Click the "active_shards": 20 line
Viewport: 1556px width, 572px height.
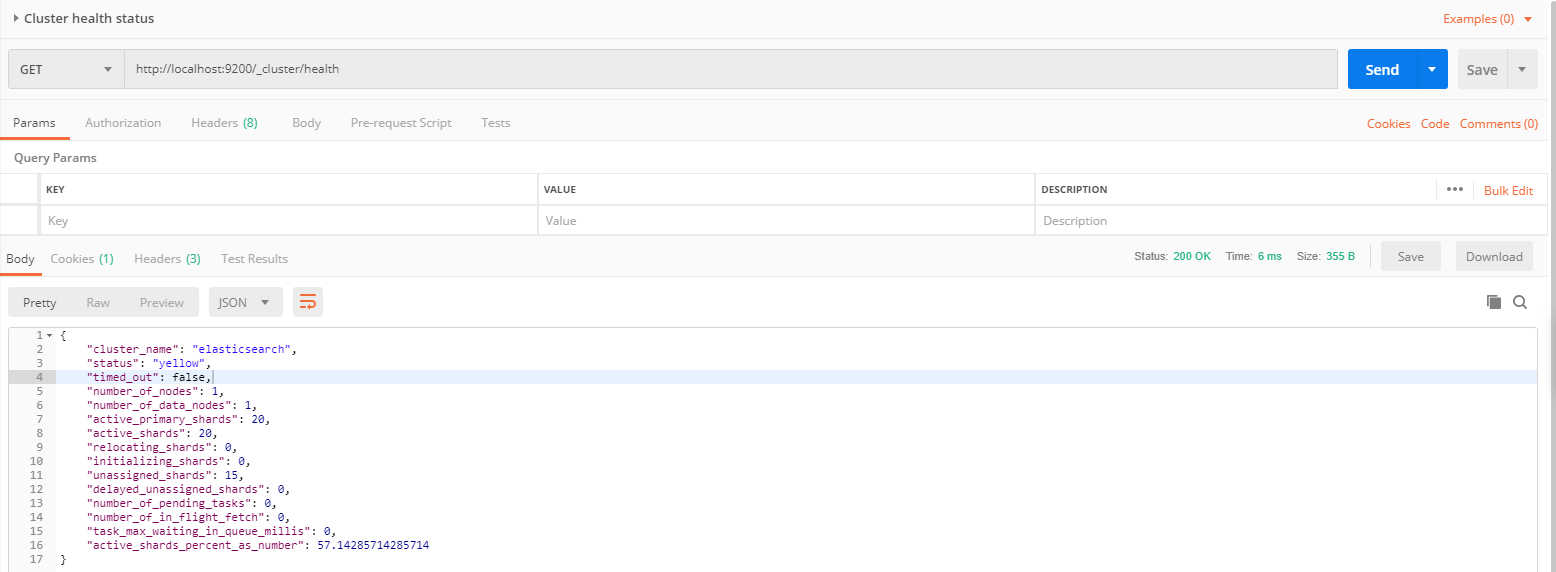coord(152,433)
